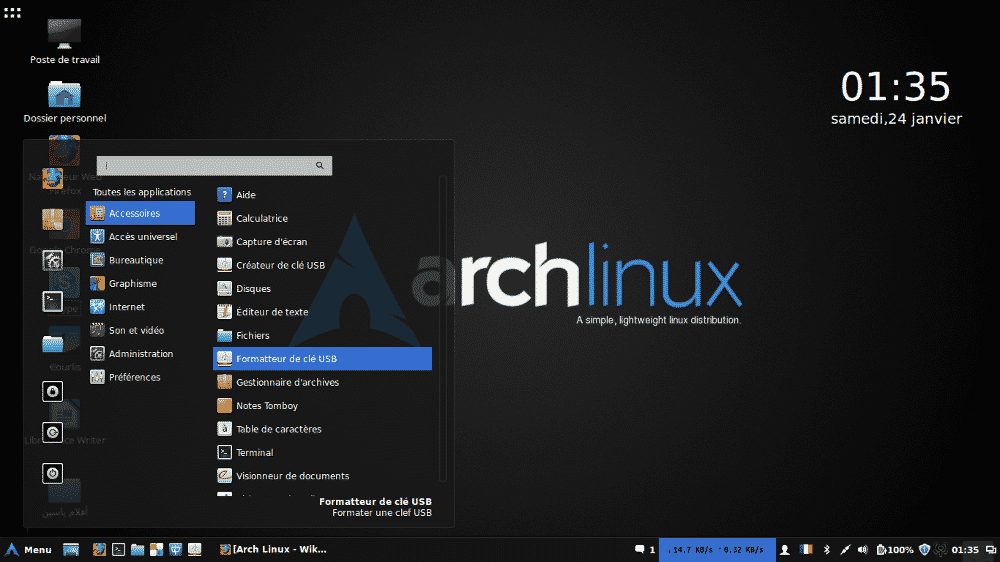1000x562 pixels.
Task: Click the French flag keyboard layout indicator
Action: (x=806, y=549)
